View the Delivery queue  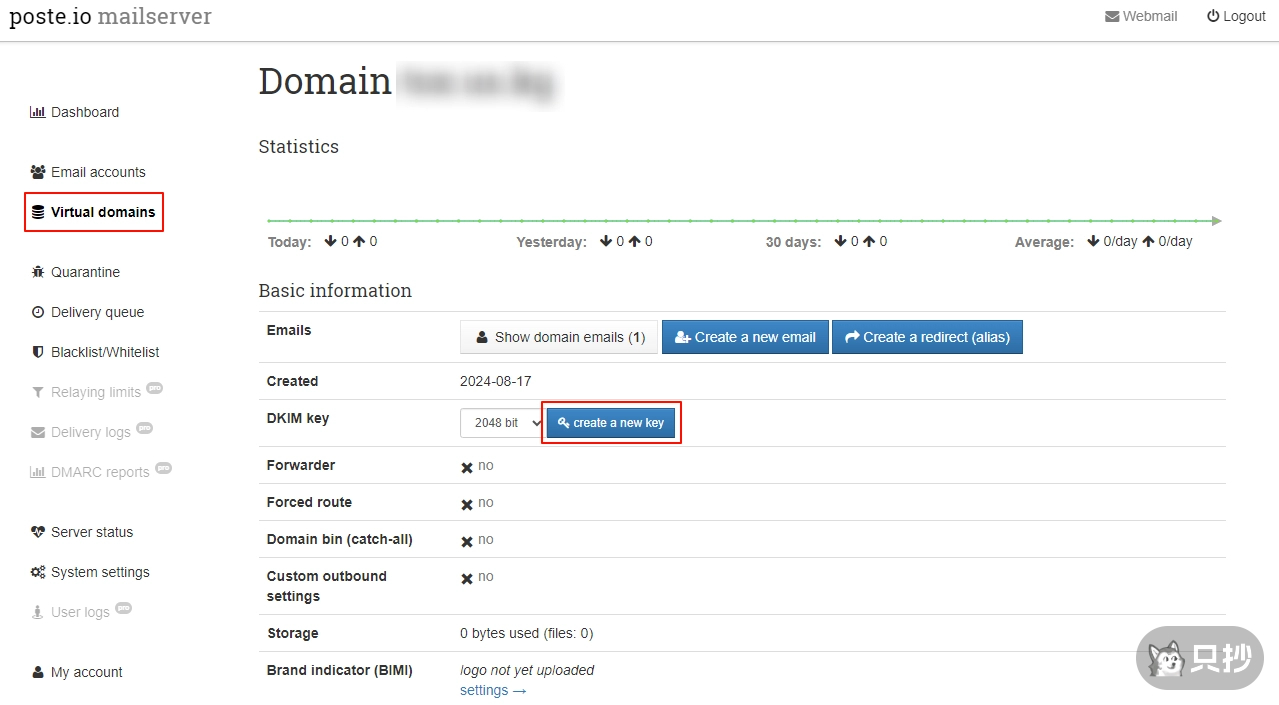(x=96, y=312)
